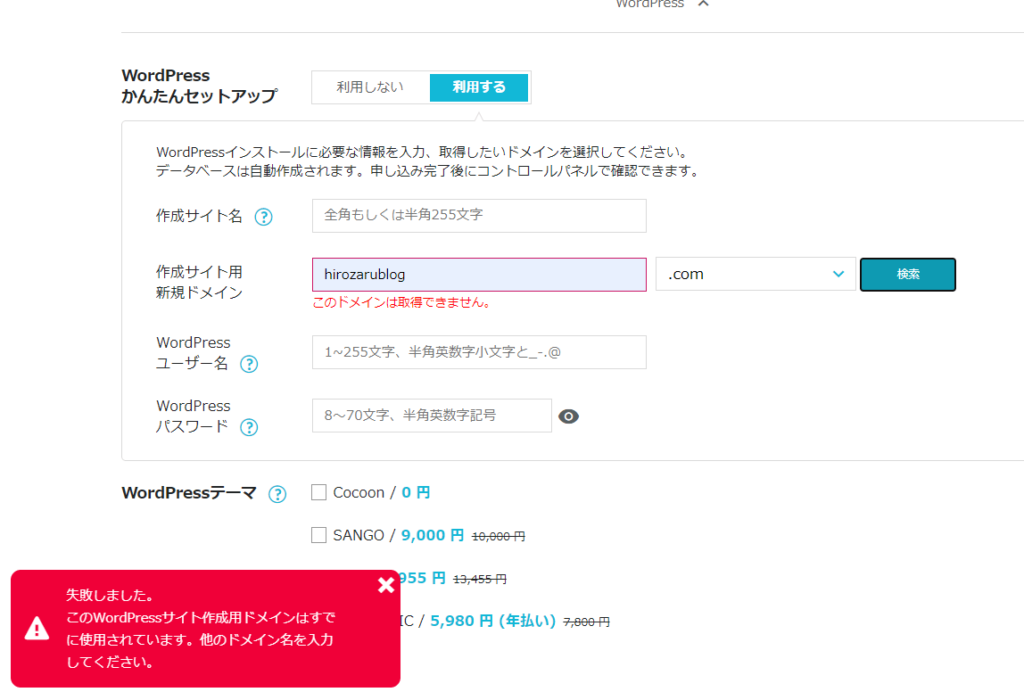Select 利用する for WordPress setup
The height and width of the screenshot is (692, 1024).
coord(479,87)
